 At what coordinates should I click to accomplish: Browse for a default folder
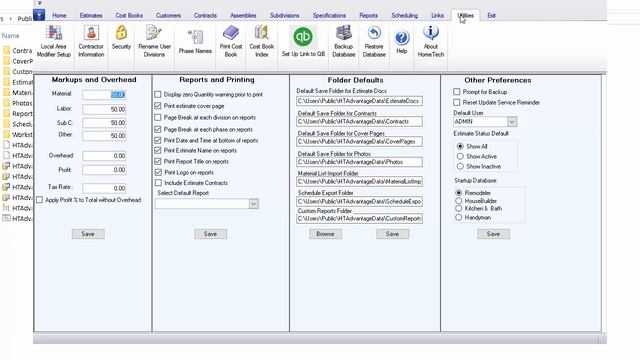[325, 234]
